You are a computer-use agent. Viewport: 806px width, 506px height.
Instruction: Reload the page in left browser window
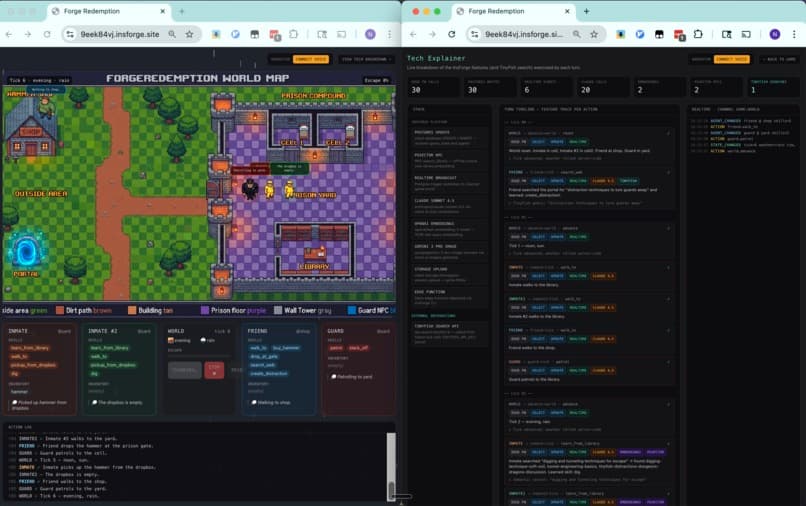[47, 34]
